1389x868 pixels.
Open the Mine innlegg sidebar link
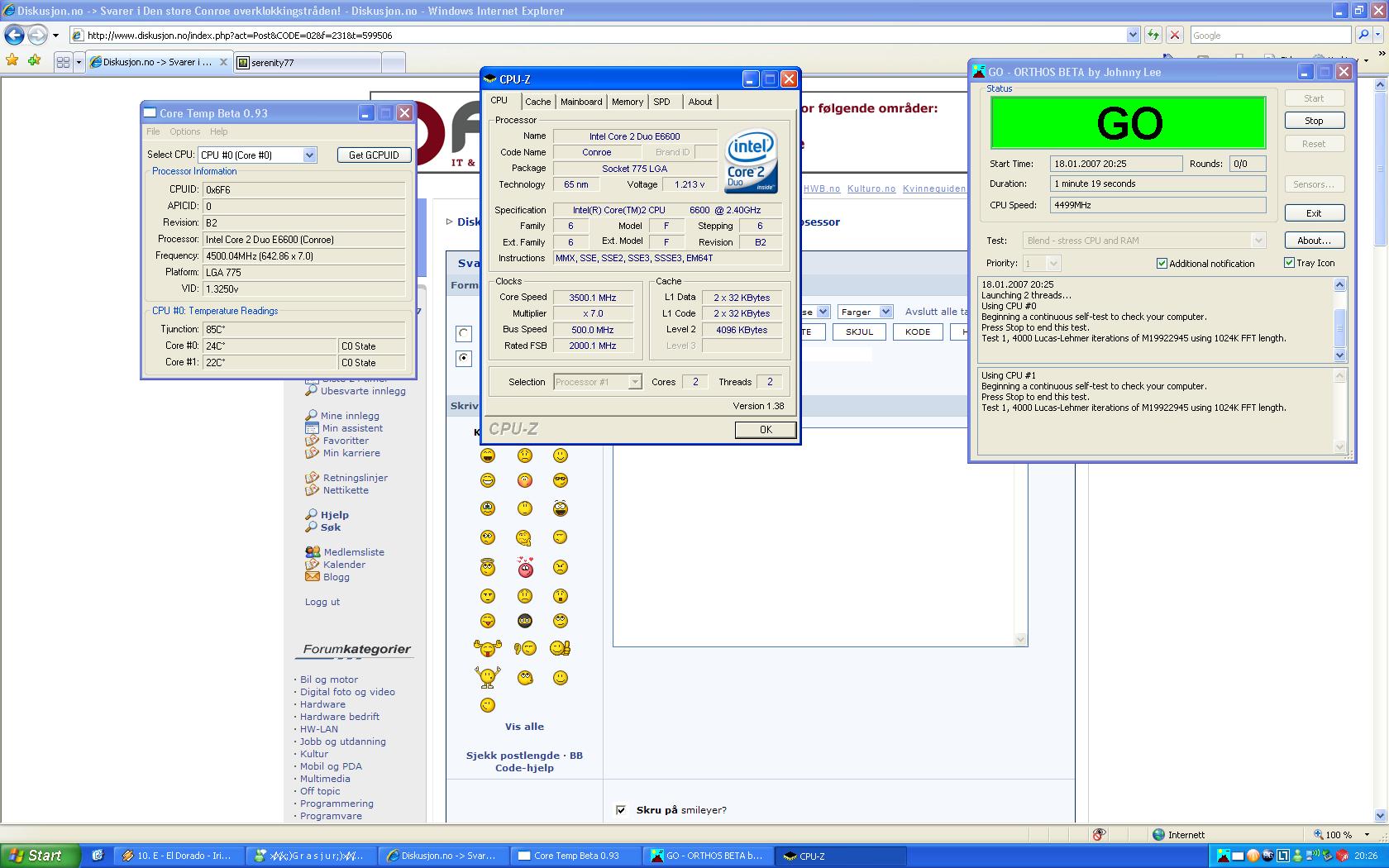pyautogui.click(x=350, y=416)
